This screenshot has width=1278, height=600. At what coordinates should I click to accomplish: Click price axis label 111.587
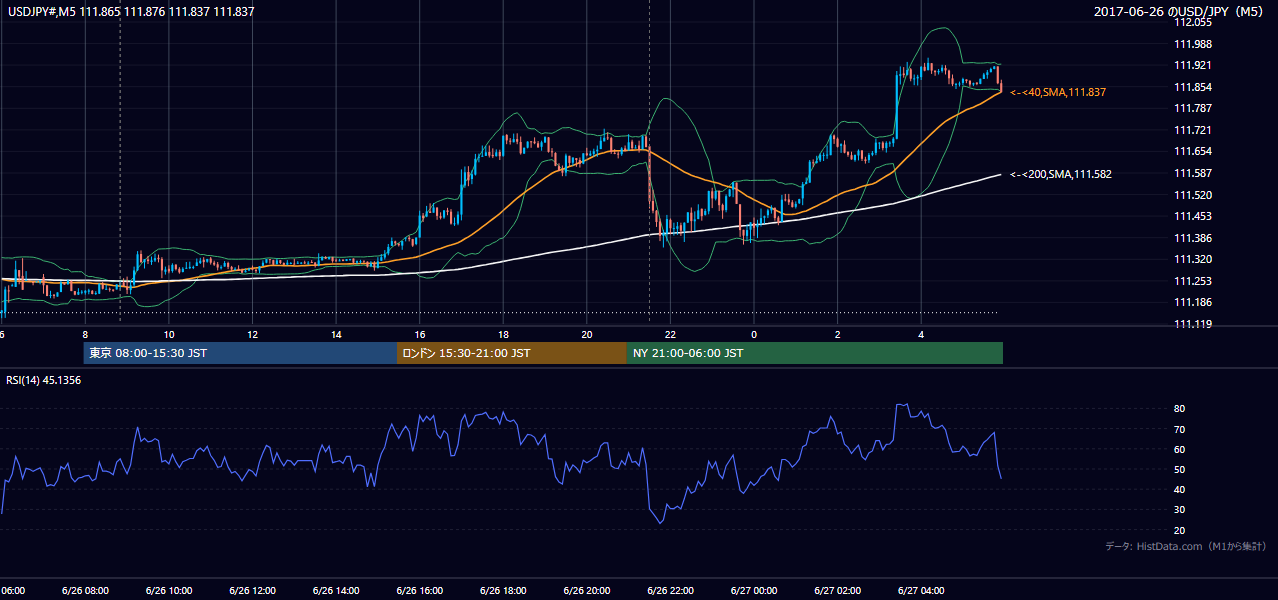tap(1192, 173)
